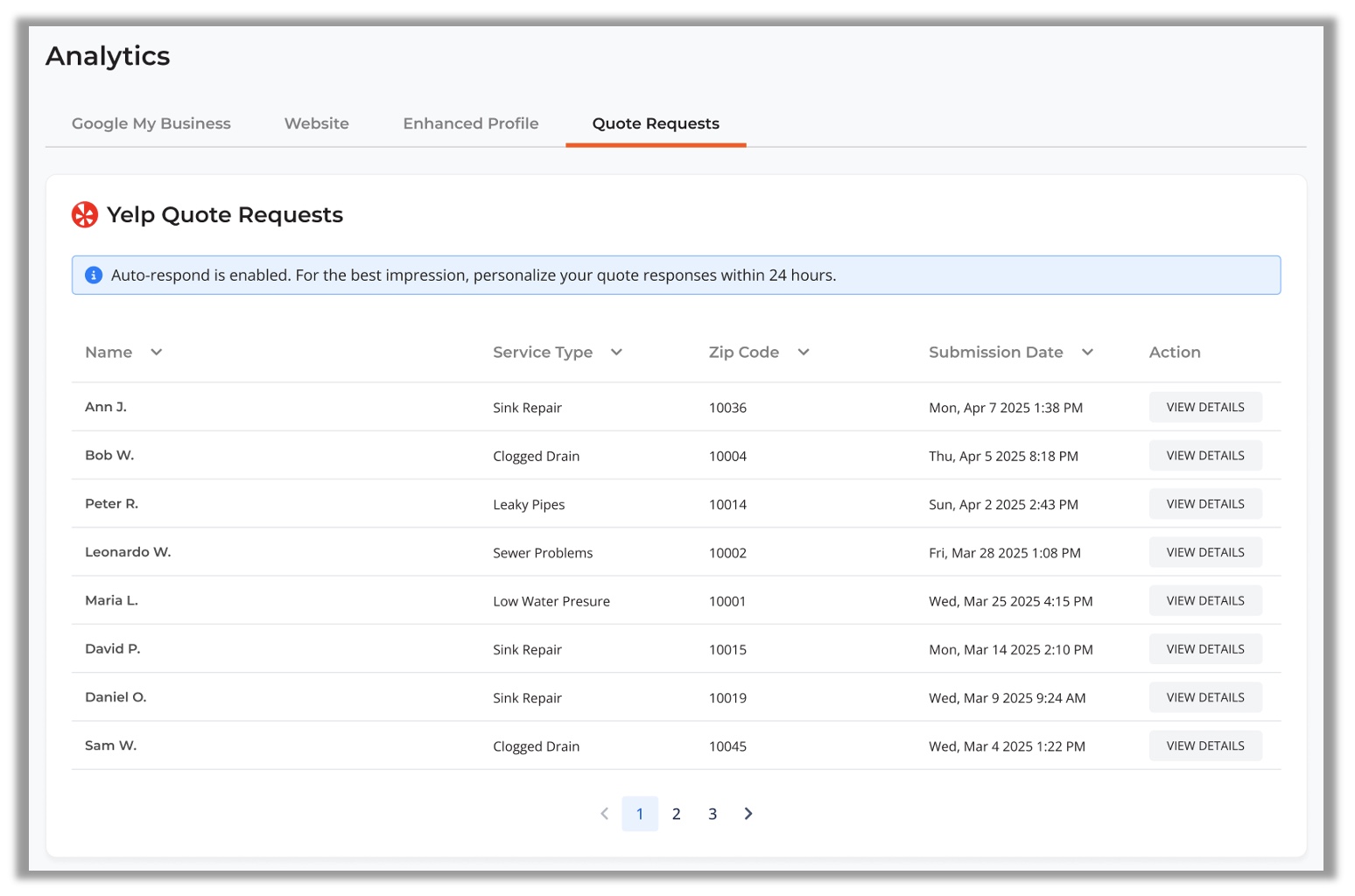Click the date Thu, Apr 5 2025 8:18 PM
Viewport: 1355px width, 896px height.
(1003, 457)
